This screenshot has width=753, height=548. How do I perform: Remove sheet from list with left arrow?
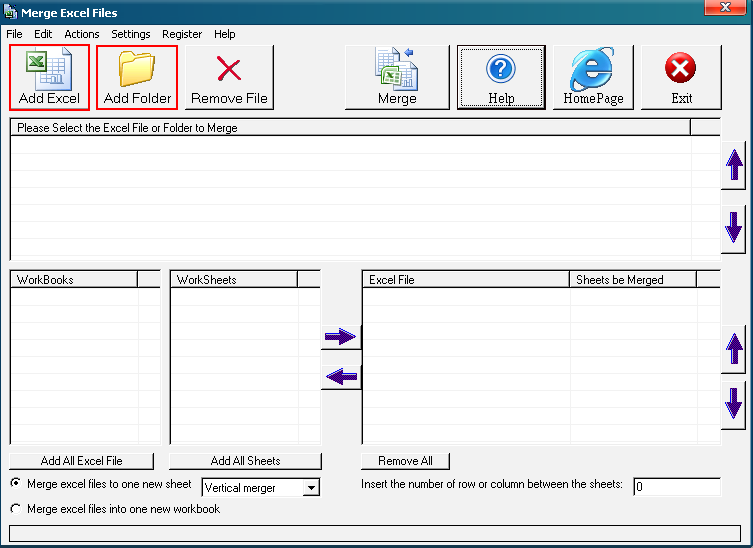tap(341, 377)
